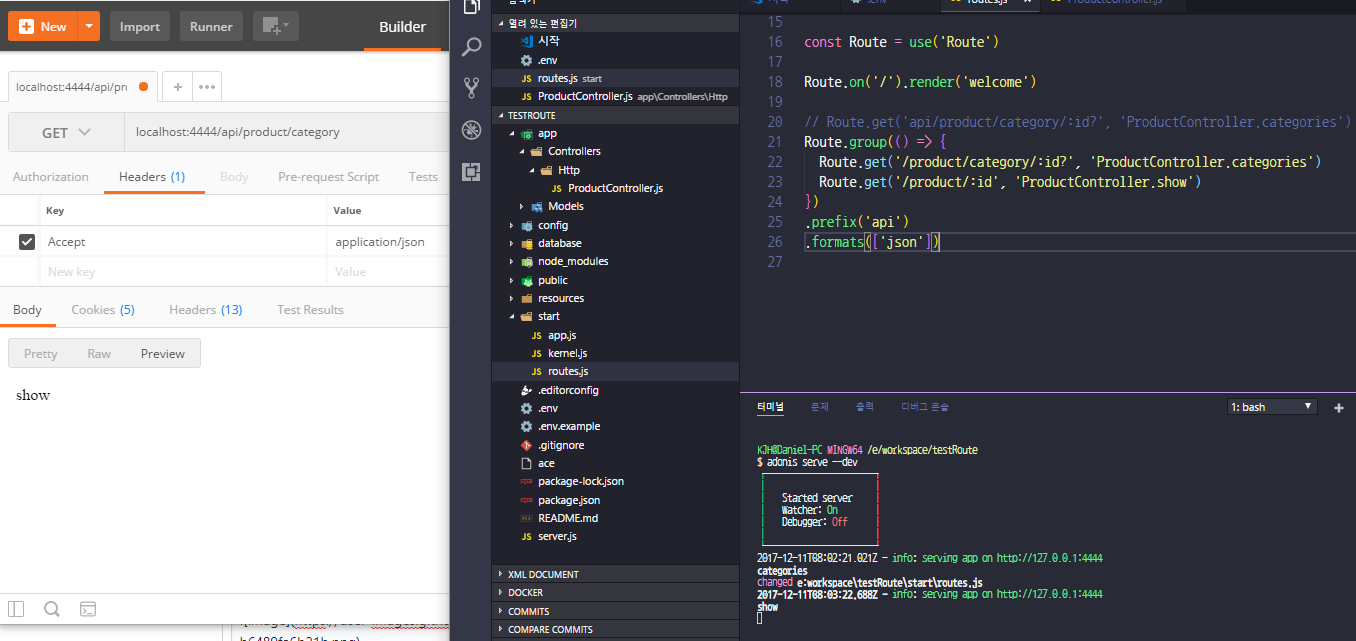The height and width of the screenshot is (641, 1356).
Task: Open the Cookies (5) response tab
Action: (x=103, y=310)
